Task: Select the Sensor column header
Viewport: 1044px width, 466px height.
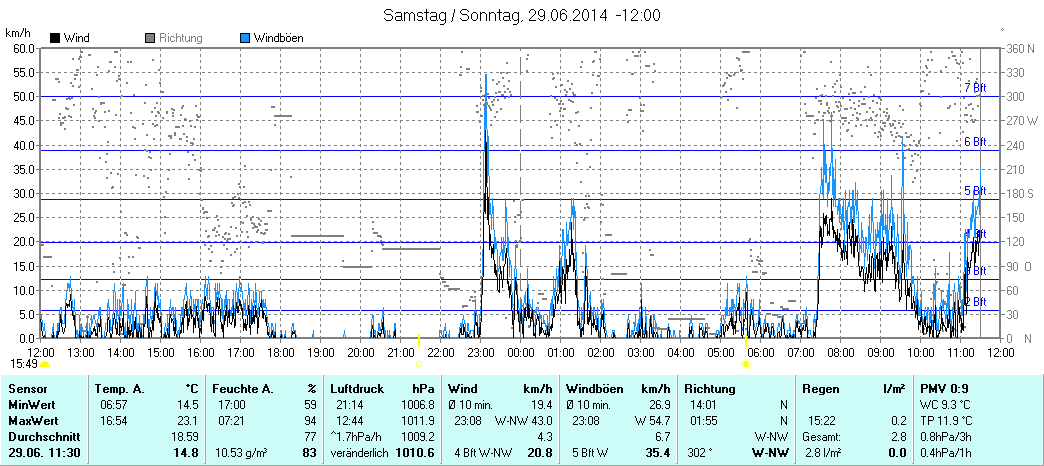Action: coord(28,388)
